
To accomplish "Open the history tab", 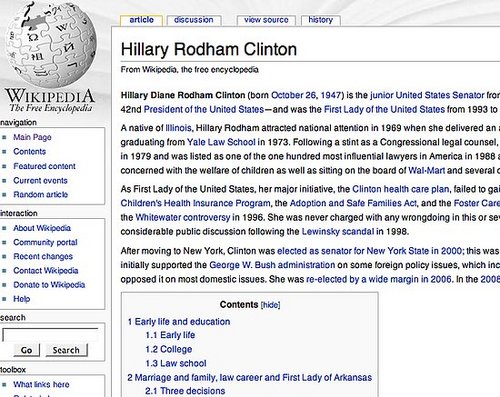I will (x=321, y=20).
